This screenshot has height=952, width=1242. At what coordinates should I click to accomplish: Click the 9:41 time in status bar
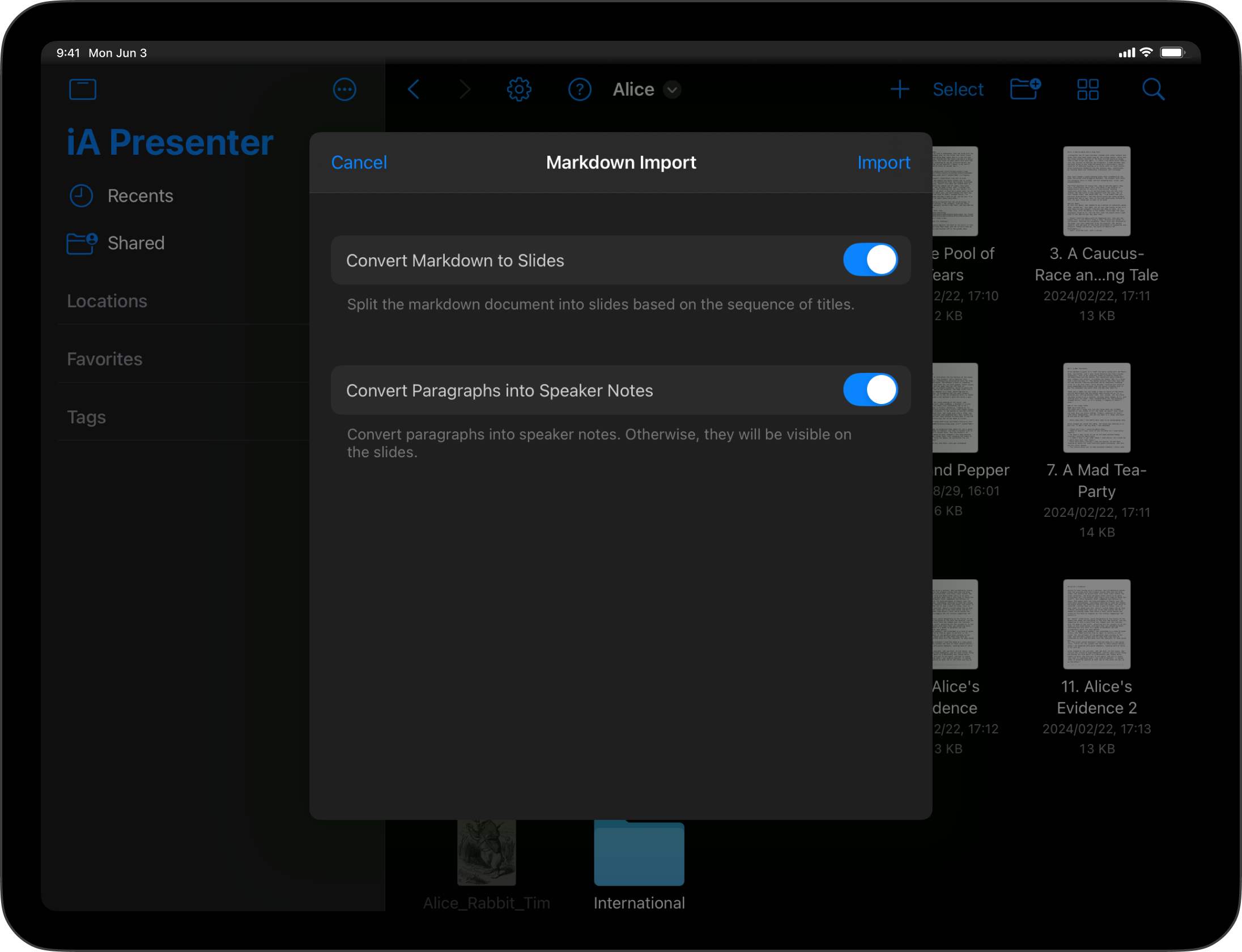tap(68, 53)
